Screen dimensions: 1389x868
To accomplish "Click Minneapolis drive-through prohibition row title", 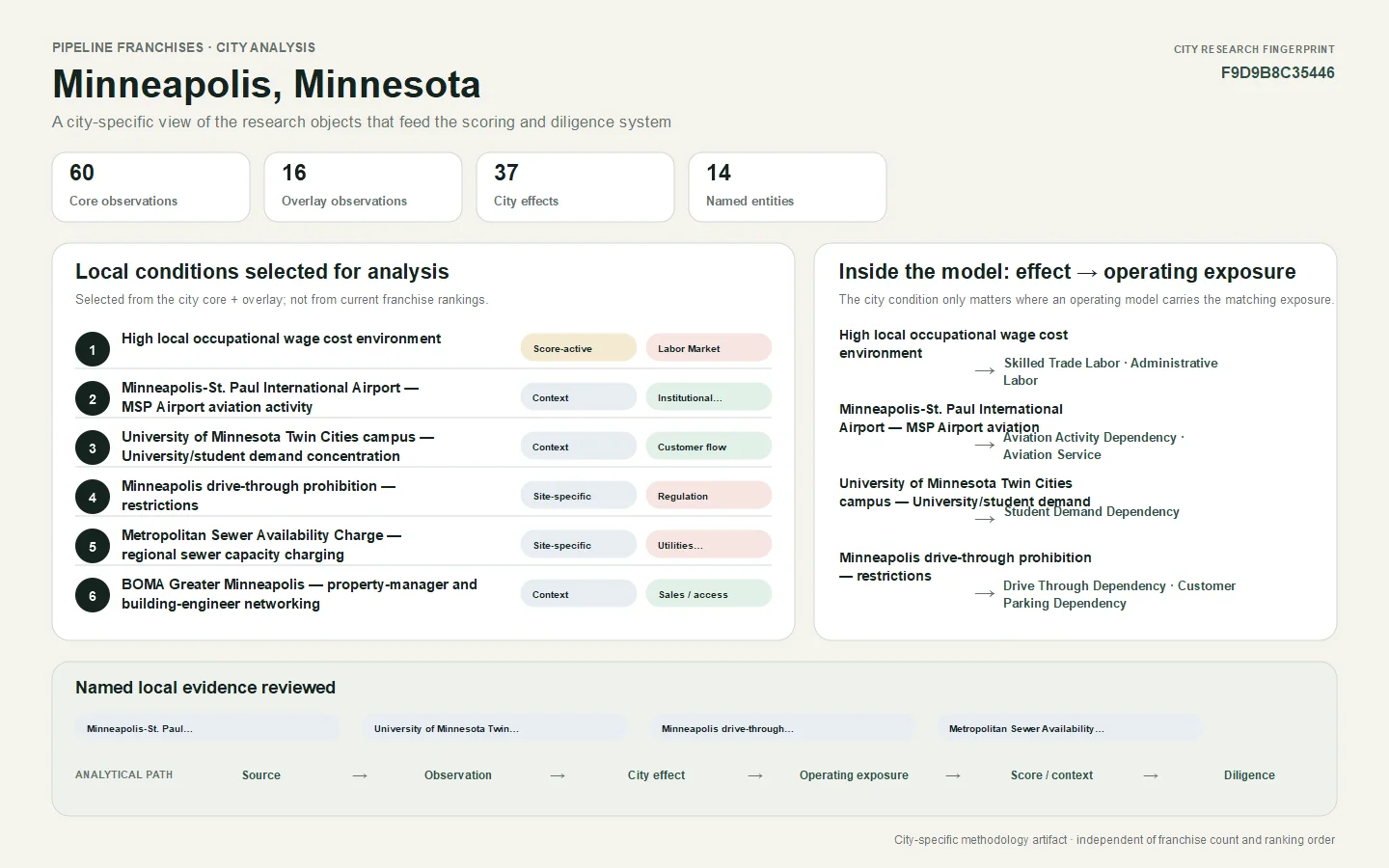I will pos(259,496).
